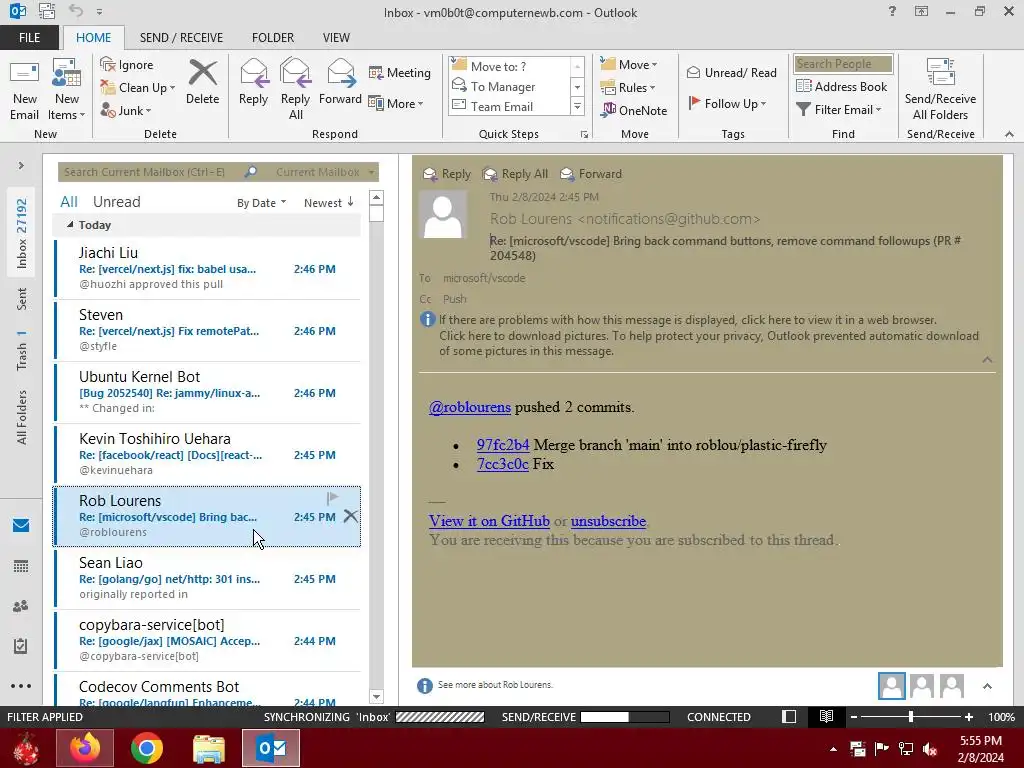
Task: Run Send/Receive All Folders
Action: [x=940, y=90]
